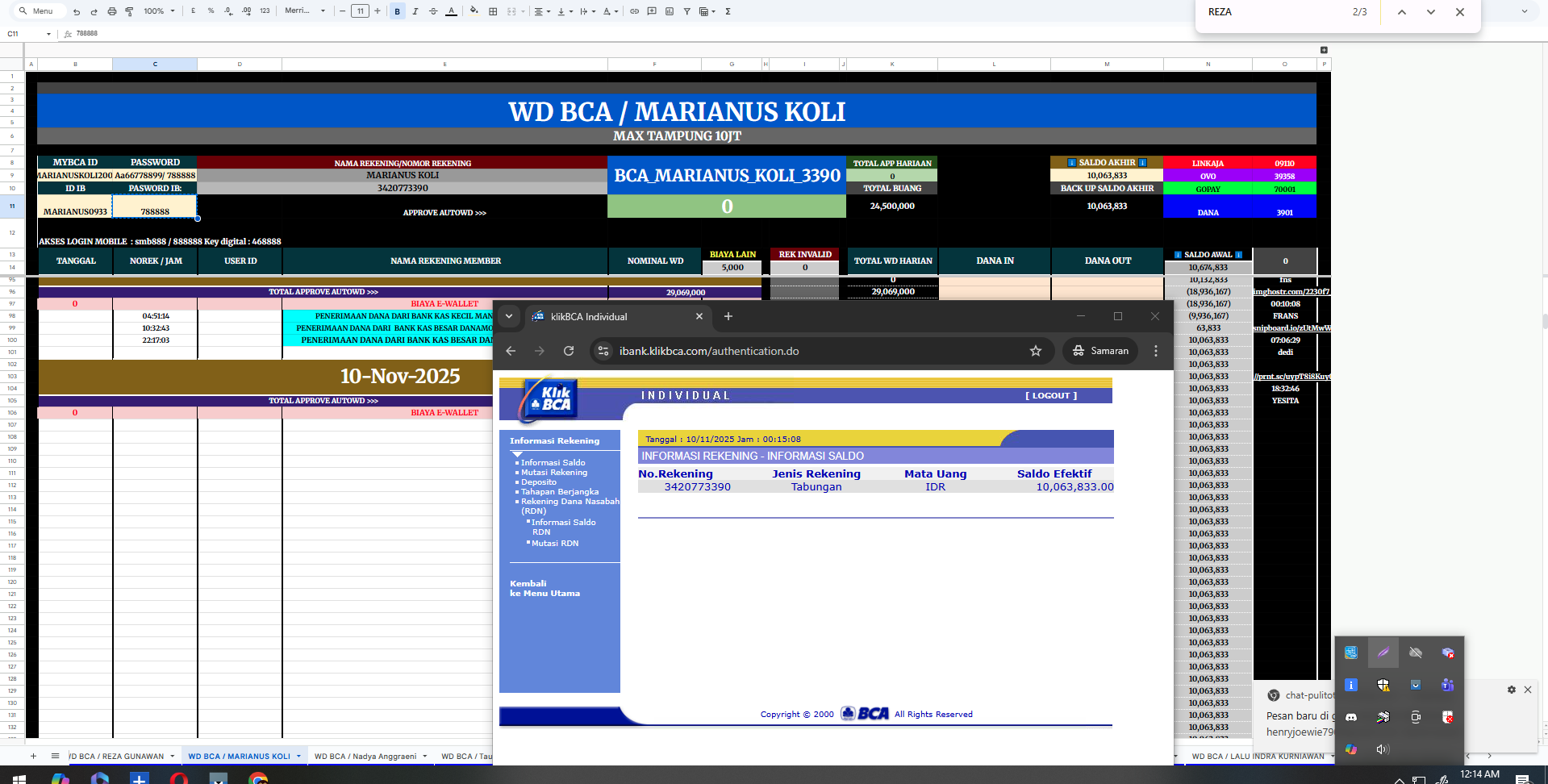This screenshot has height=784, width=1548.
Task: Open the Nadya Anggraeni sheet tab menu arrow
Action: [424, 757]
